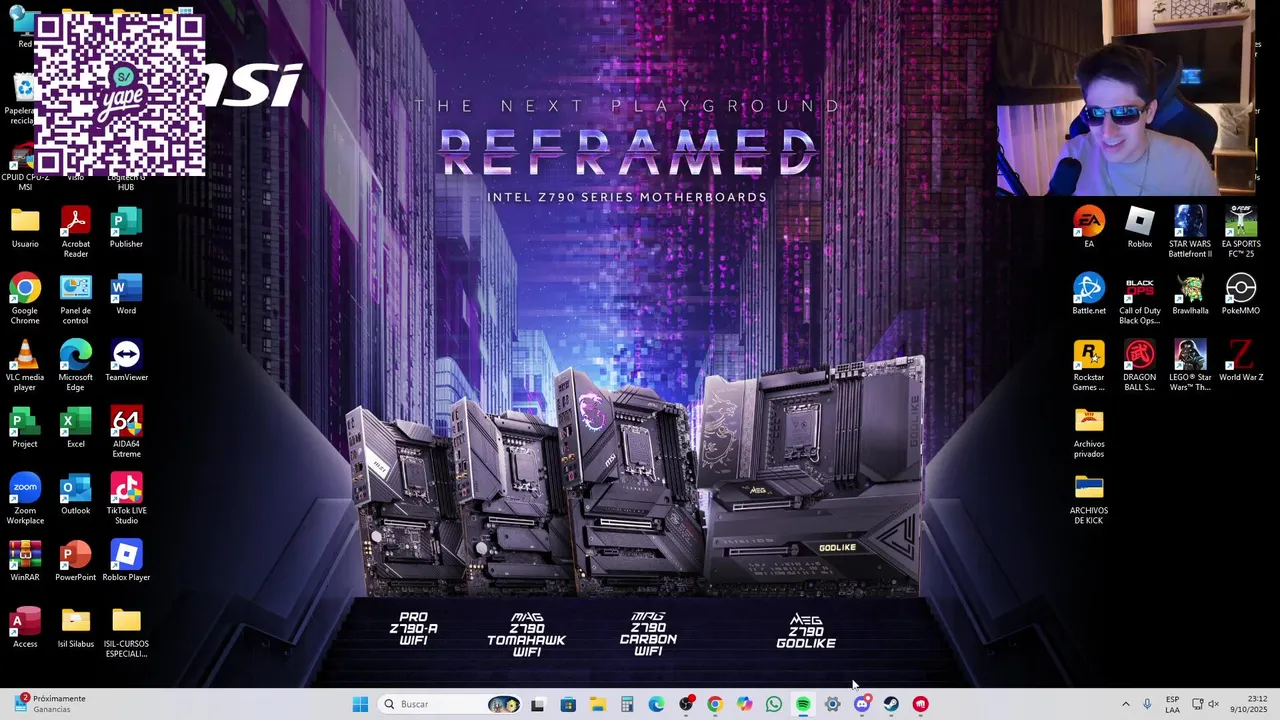Open the Calculator taskbar icon

point(627,704)
